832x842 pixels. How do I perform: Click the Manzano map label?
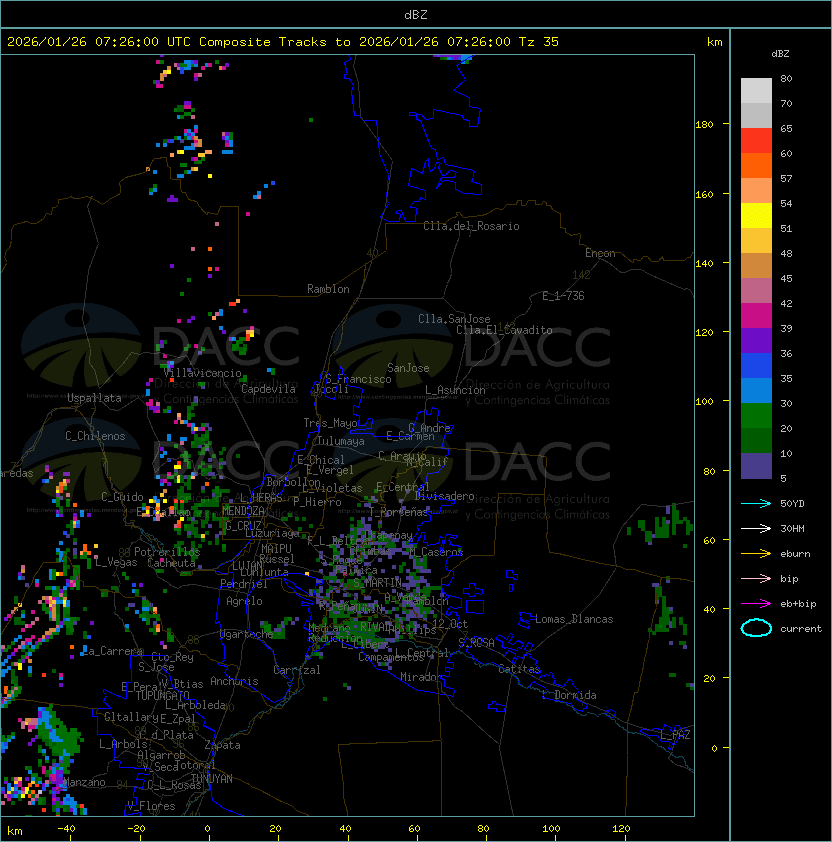(x=84, y=782)
